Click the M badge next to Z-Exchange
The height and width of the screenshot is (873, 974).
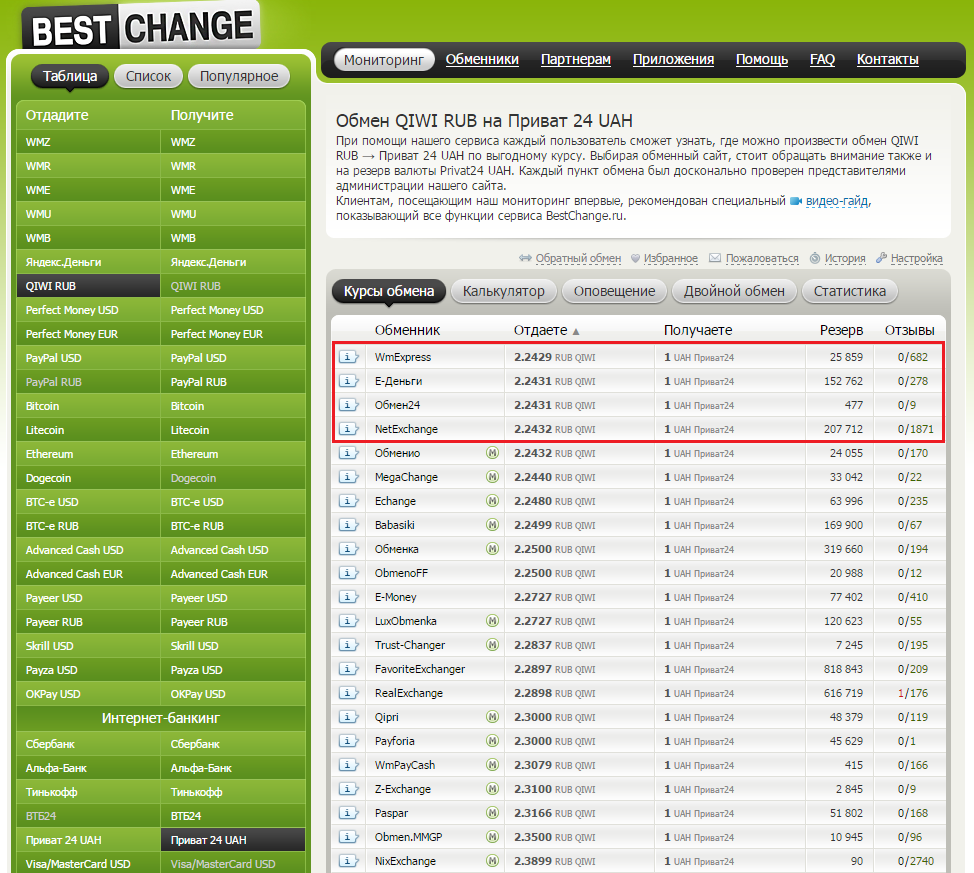click(x=493, y=789)
